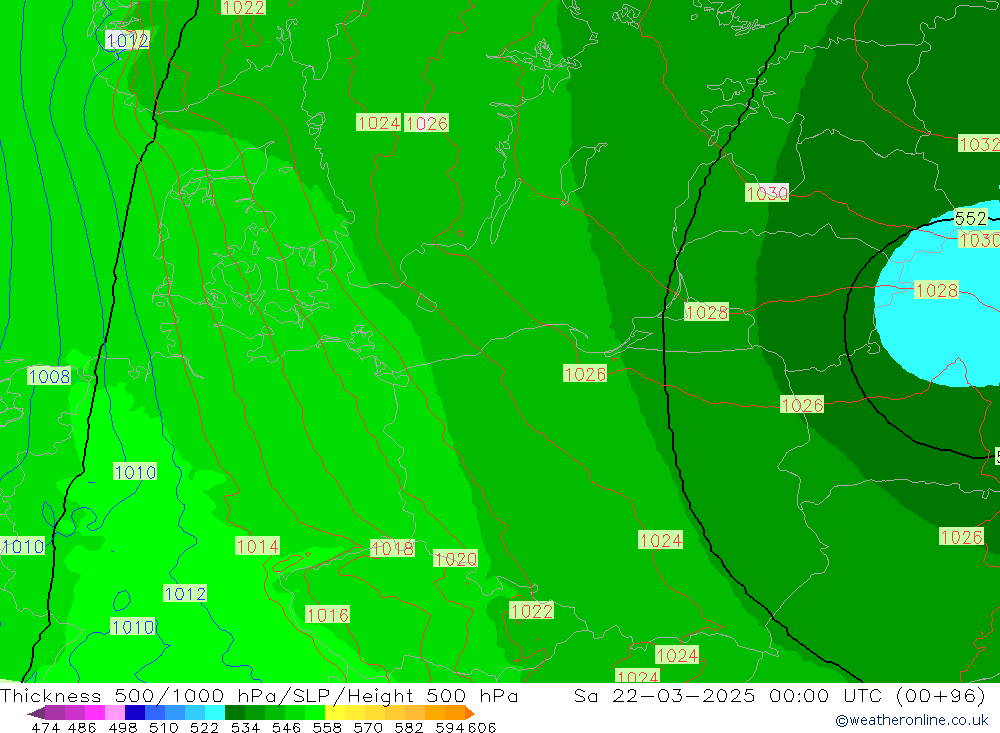This screenshot has width=1000, height=733.
Task: Click the map title 'Thickness 500/1000 hPa/SLP/Height 500 hPa'
Action: (x=259, y=695)
